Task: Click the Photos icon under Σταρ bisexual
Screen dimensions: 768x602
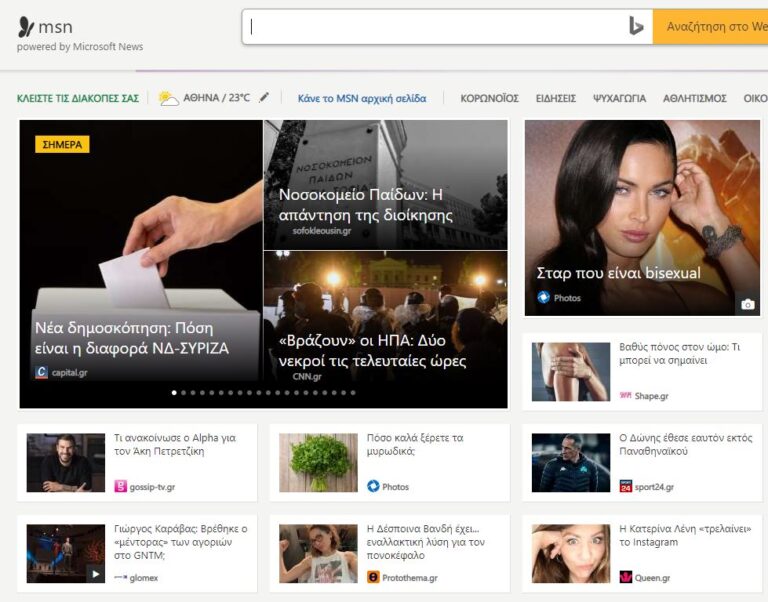Action: [543, 297]
